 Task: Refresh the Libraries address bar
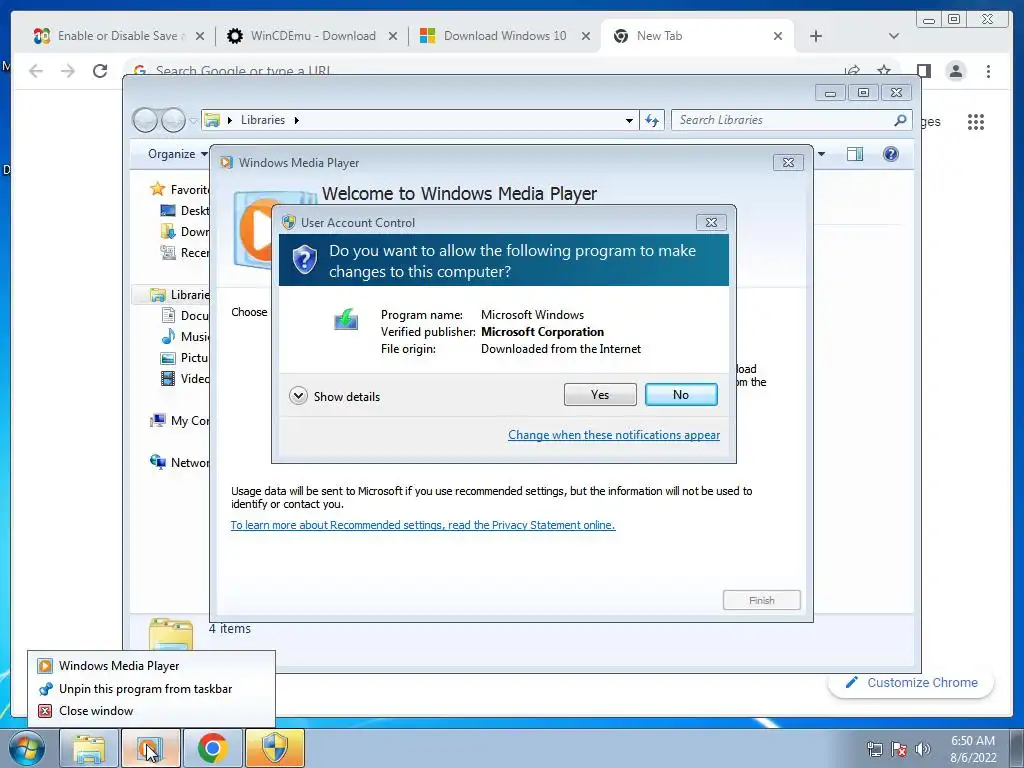pos(652,120)
